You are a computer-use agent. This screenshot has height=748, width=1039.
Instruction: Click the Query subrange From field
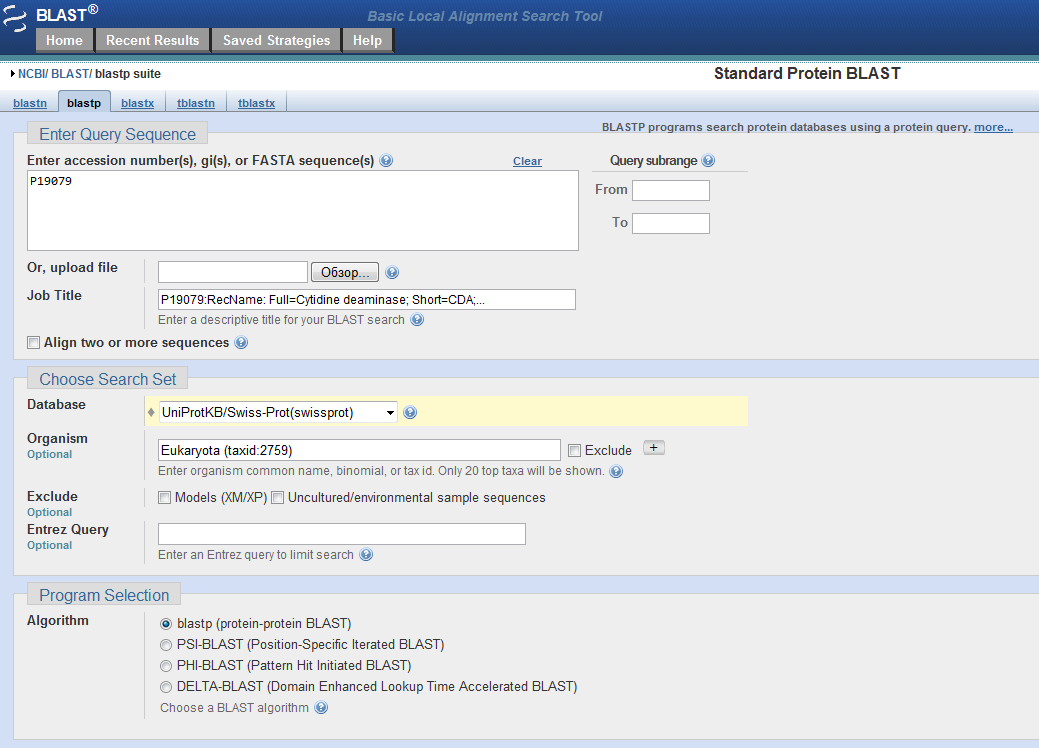(x=671, y=191)
